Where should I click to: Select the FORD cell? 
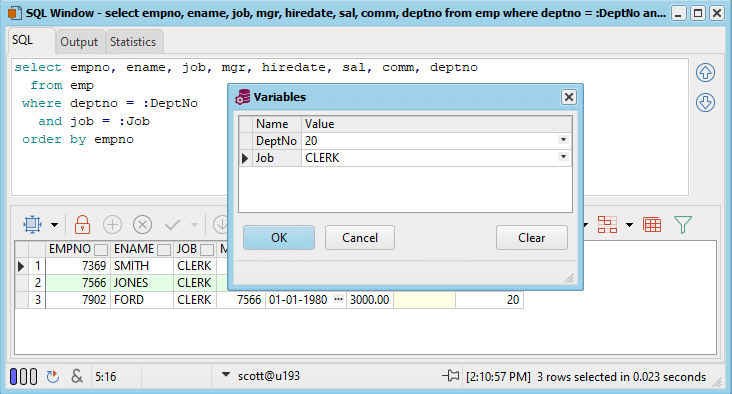click(141, 300)
